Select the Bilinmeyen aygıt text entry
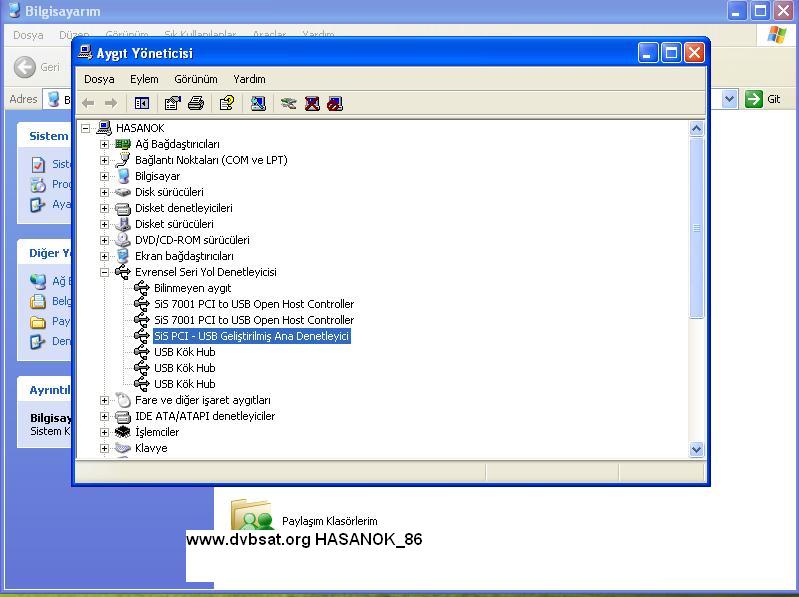 [x=193, y=288]
